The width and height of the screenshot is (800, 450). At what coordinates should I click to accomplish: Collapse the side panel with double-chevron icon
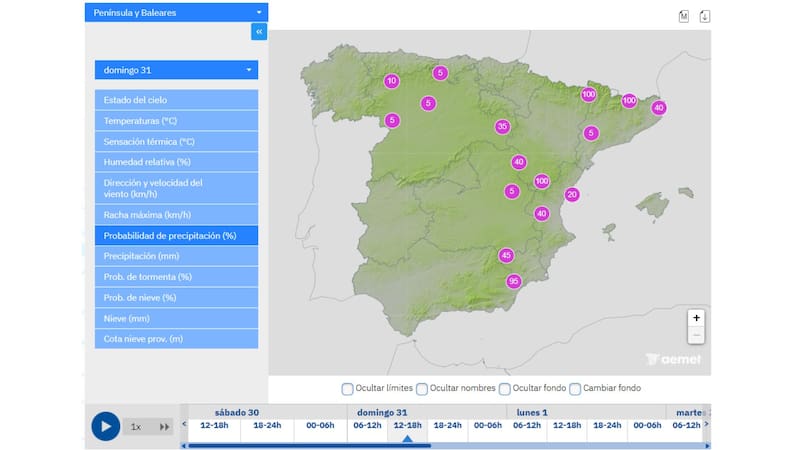coord(259,32)
